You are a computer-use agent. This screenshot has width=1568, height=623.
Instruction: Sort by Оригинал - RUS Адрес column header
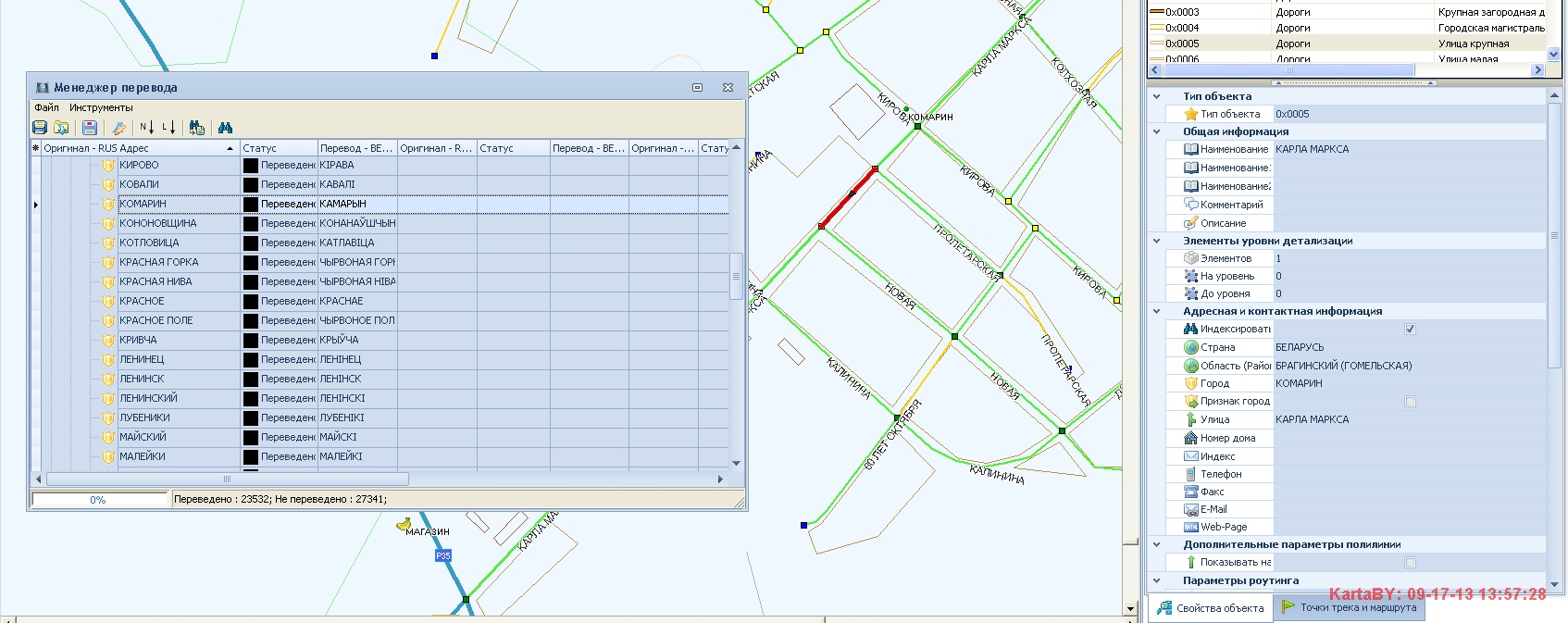134,148
